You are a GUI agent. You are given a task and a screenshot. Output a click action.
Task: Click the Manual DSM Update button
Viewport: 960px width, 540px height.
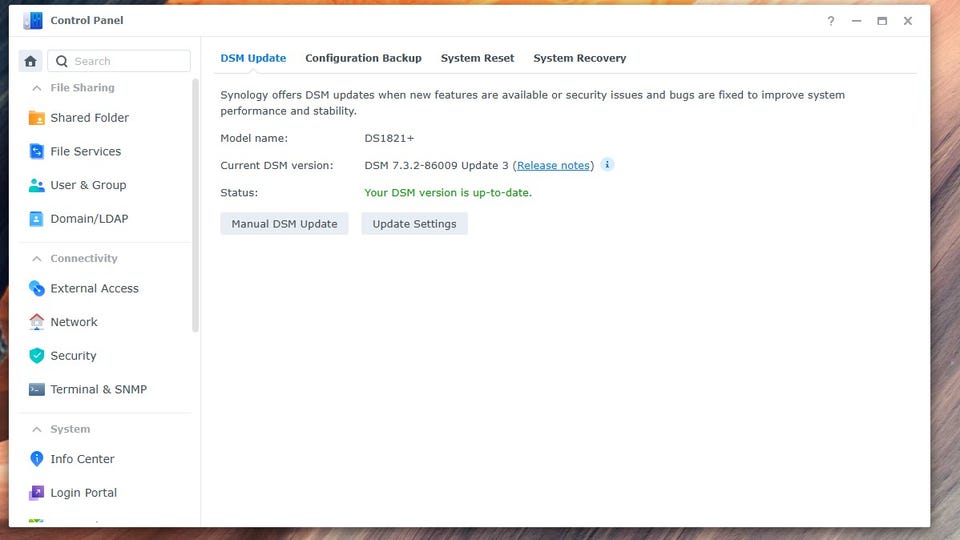pos(284,224)
